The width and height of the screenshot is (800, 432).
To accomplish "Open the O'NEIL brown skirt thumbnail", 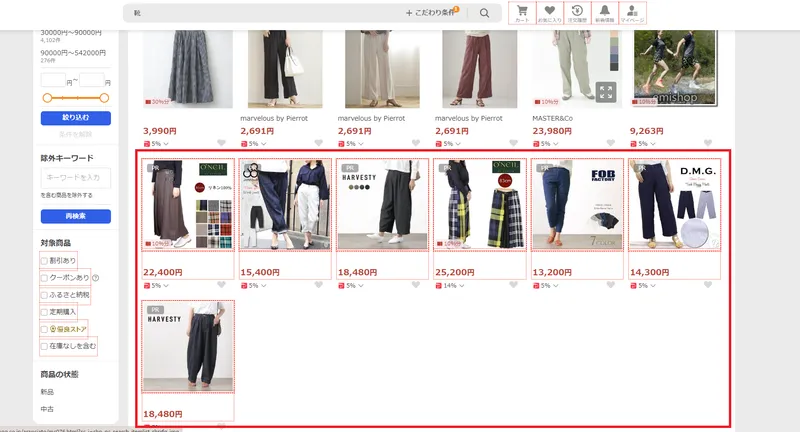I will coord(188,205).
